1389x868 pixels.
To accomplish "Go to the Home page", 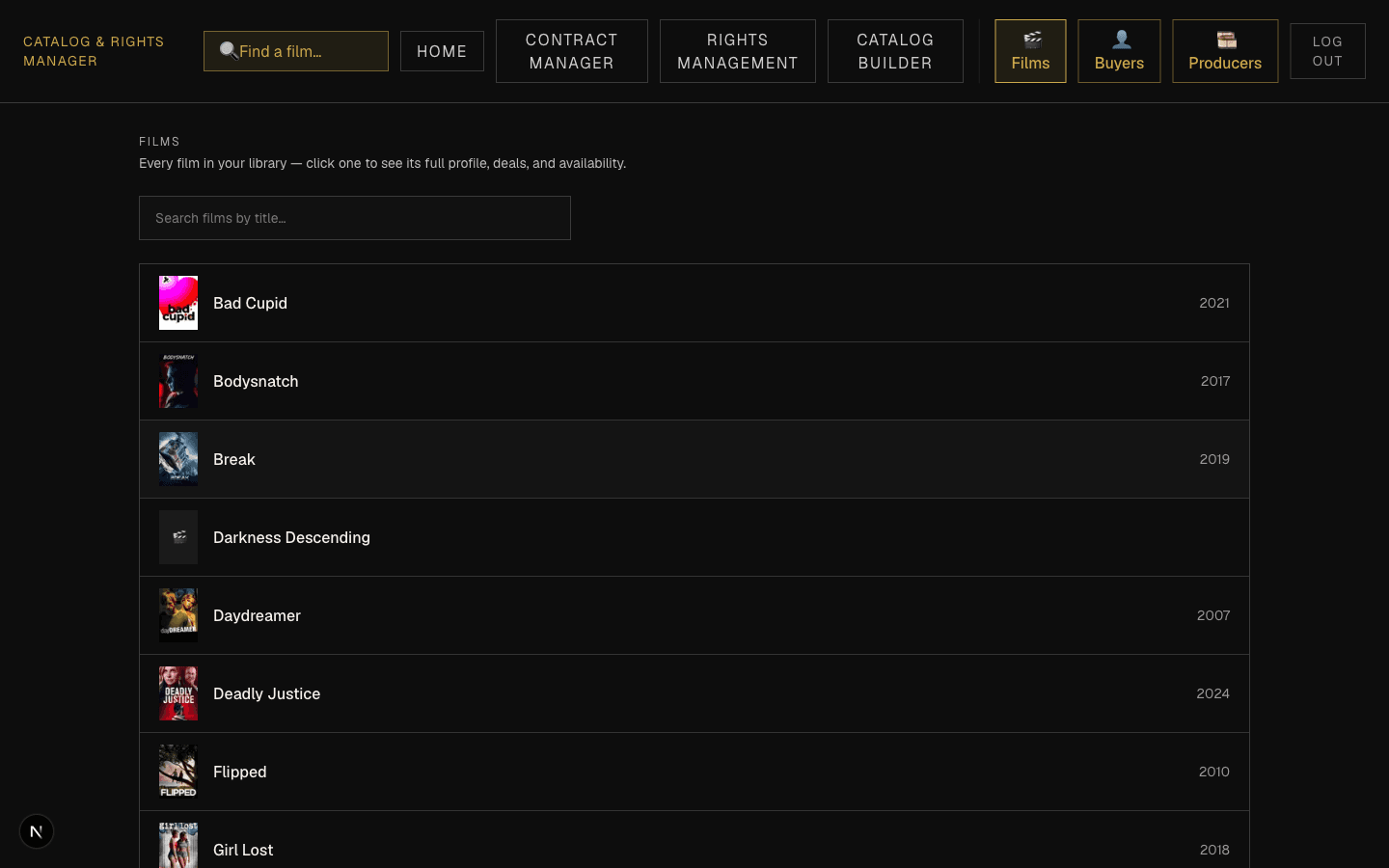I will click(442, 51).
